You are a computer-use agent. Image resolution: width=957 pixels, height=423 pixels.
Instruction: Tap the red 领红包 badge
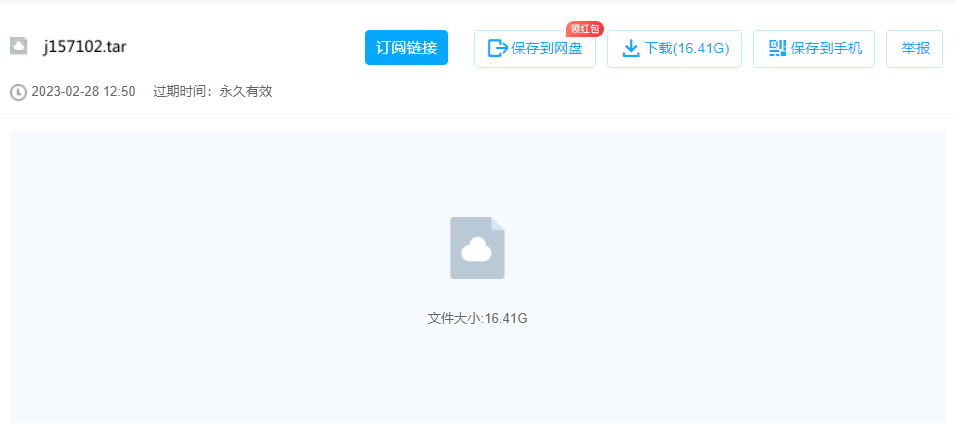tap(585, 29)
